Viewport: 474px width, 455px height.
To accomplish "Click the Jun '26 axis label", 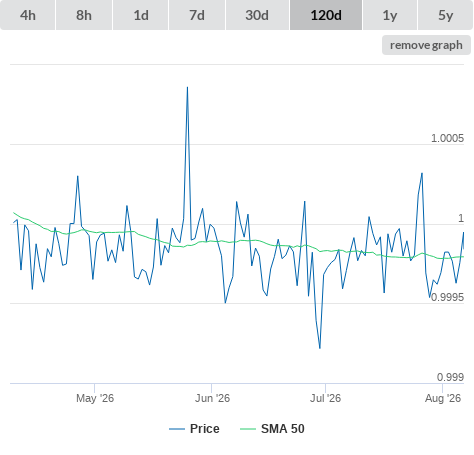I will [212, 398].
